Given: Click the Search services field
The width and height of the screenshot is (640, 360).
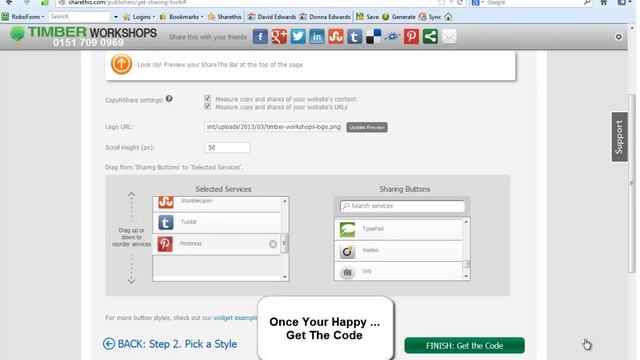Looking at the screenshot, I should tap(402, 206).
